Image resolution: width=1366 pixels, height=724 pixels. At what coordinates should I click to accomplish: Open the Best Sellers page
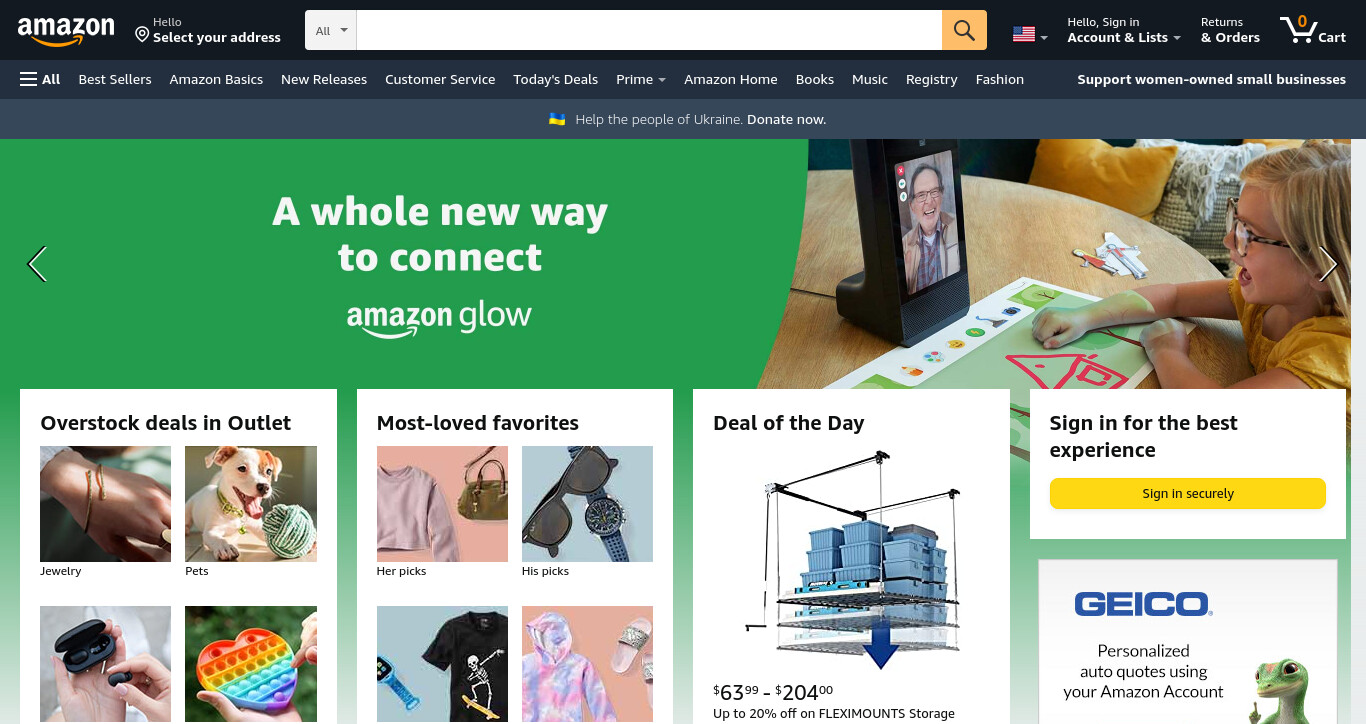click(115, 79)
